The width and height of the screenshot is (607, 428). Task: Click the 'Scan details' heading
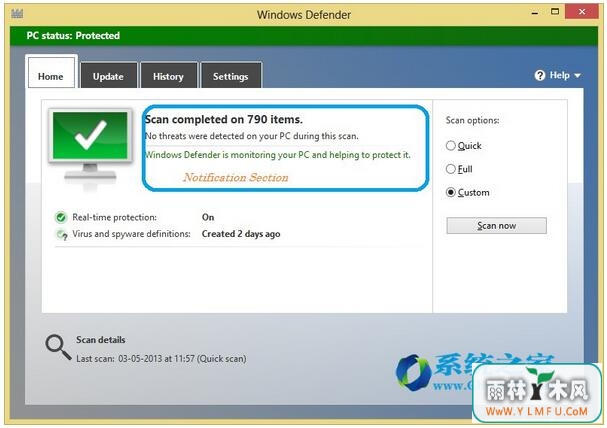point(101,340)
